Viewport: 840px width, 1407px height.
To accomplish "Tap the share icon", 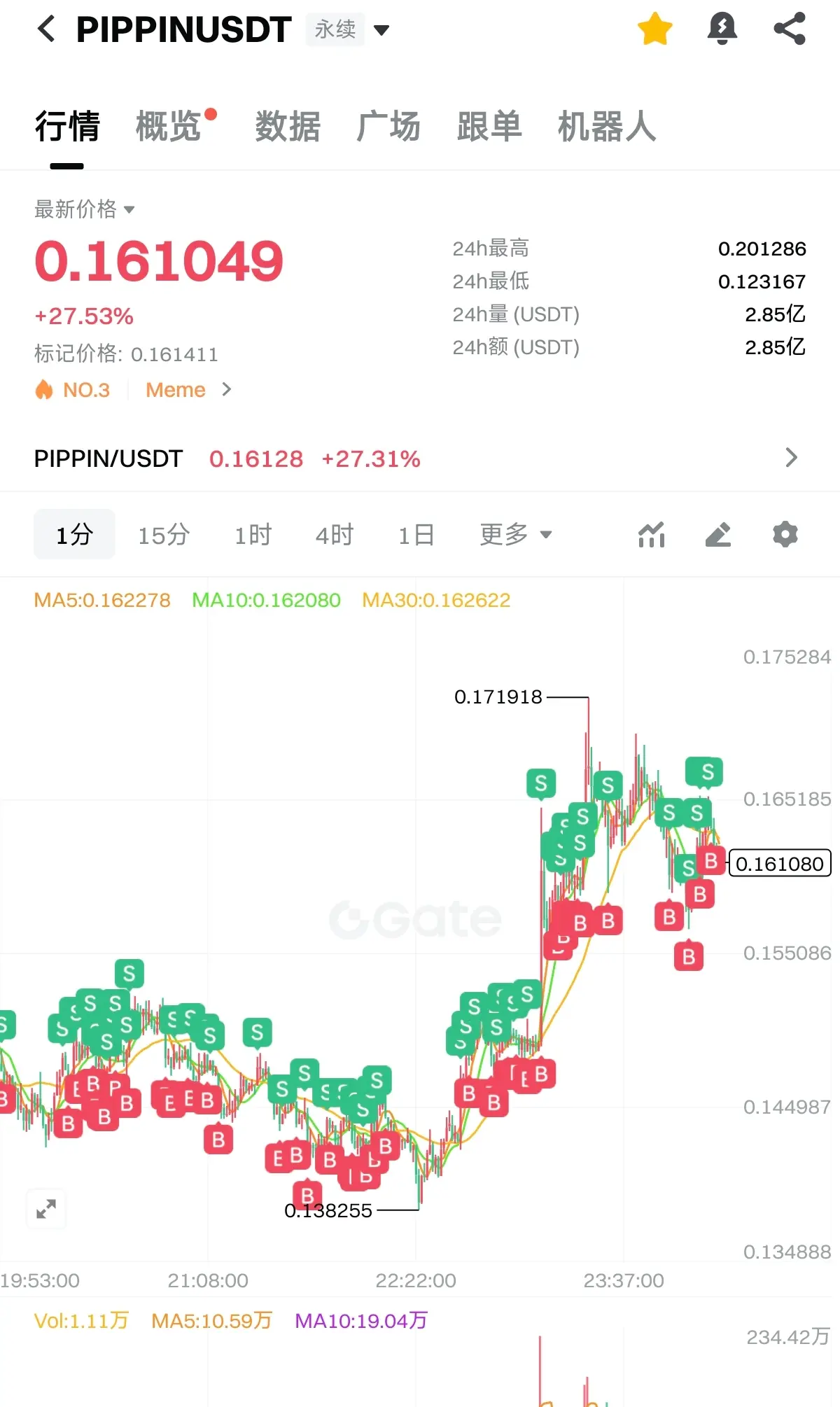I will click(790, 29).
